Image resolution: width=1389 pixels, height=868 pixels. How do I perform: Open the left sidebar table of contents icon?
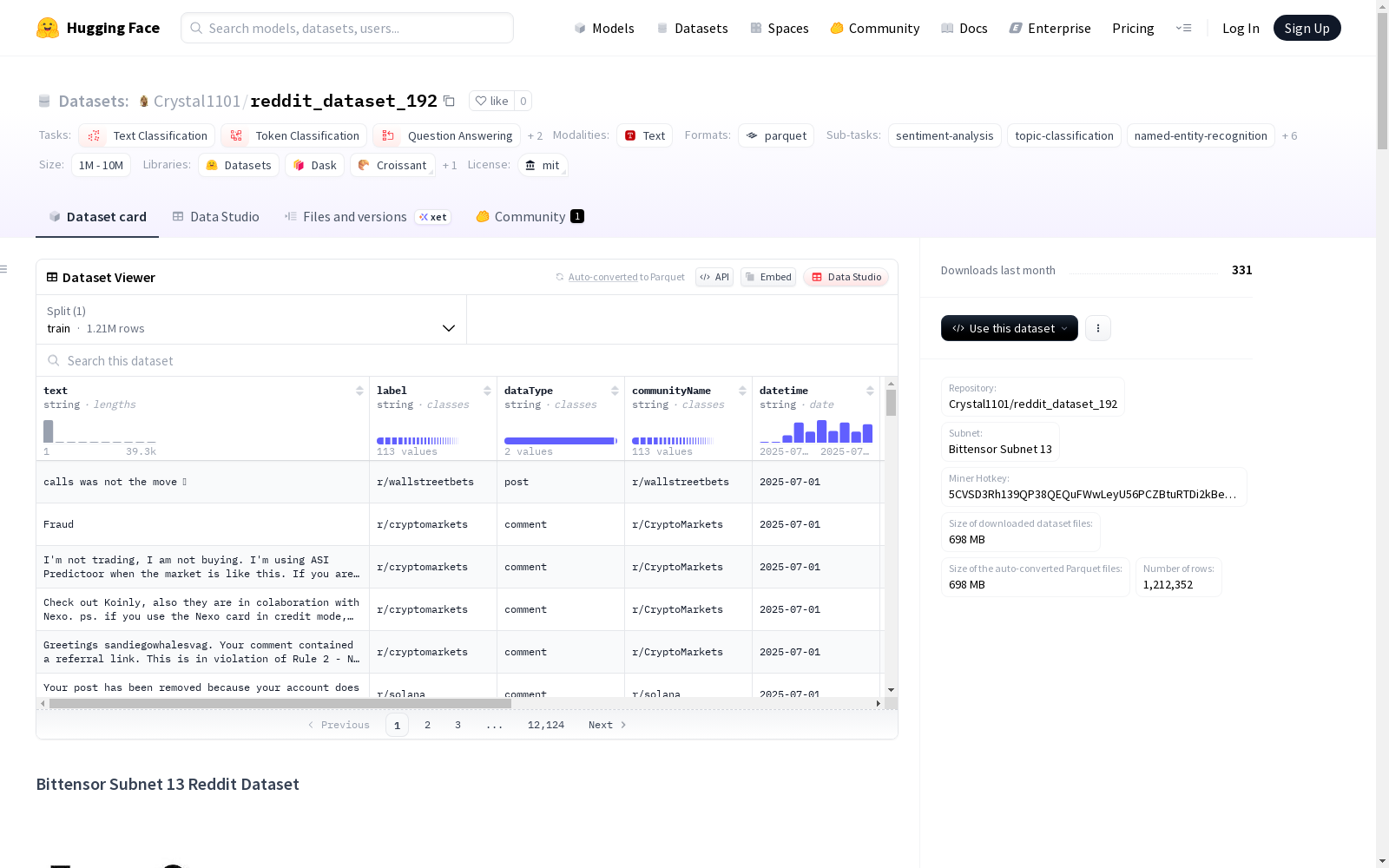tap(4, 269)
